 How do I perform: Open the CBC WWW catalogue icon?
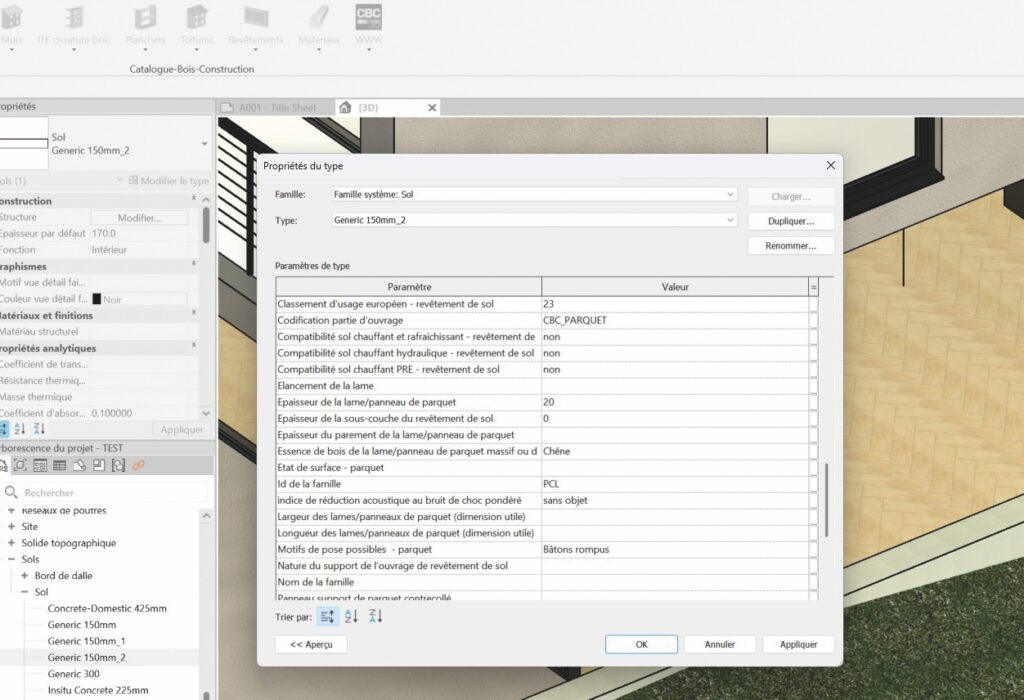pos(369,18)
